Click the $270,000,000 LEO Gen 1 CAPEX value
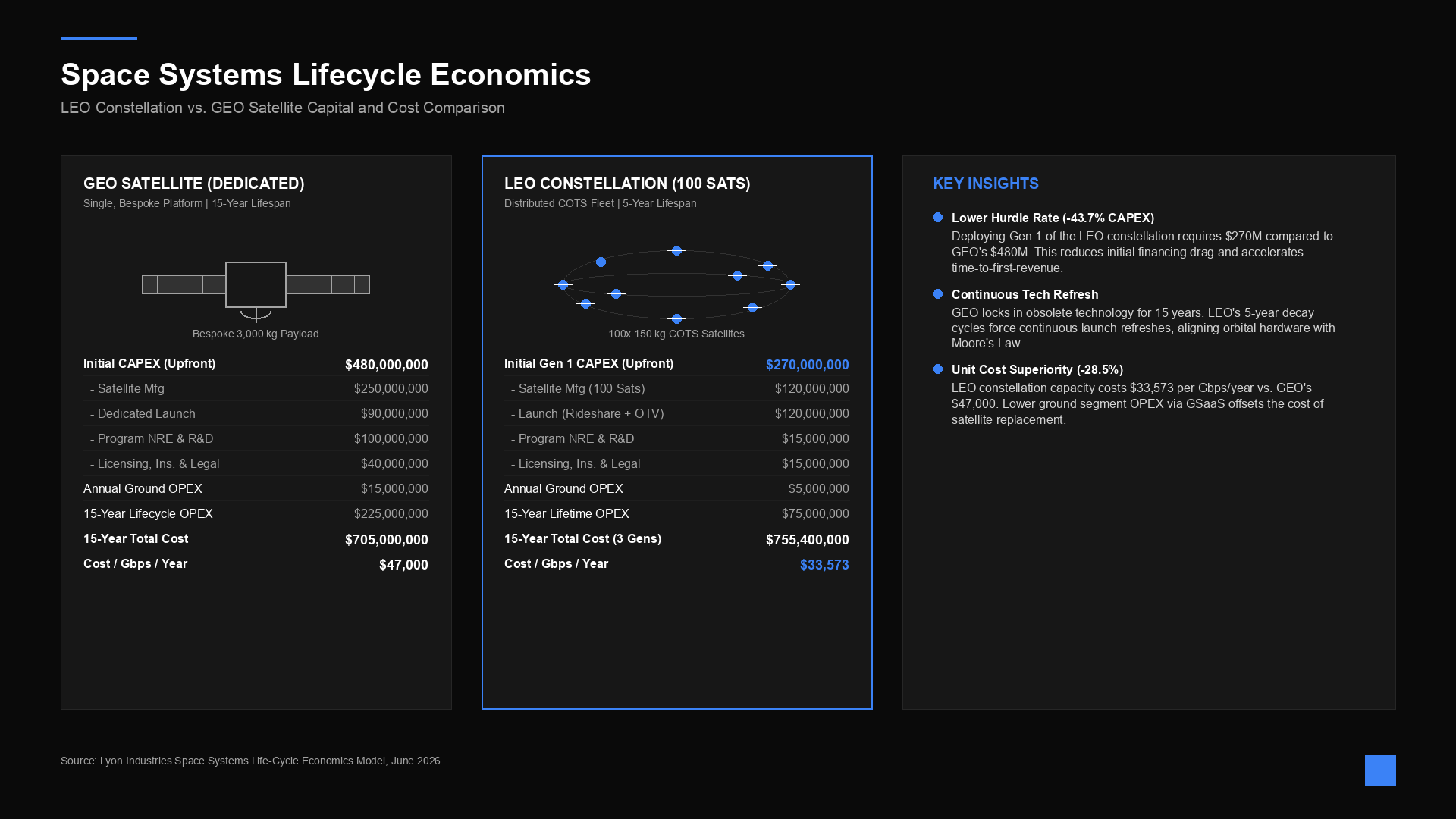Viewport: 1456px width, 819px height. [x=808, y=365]
